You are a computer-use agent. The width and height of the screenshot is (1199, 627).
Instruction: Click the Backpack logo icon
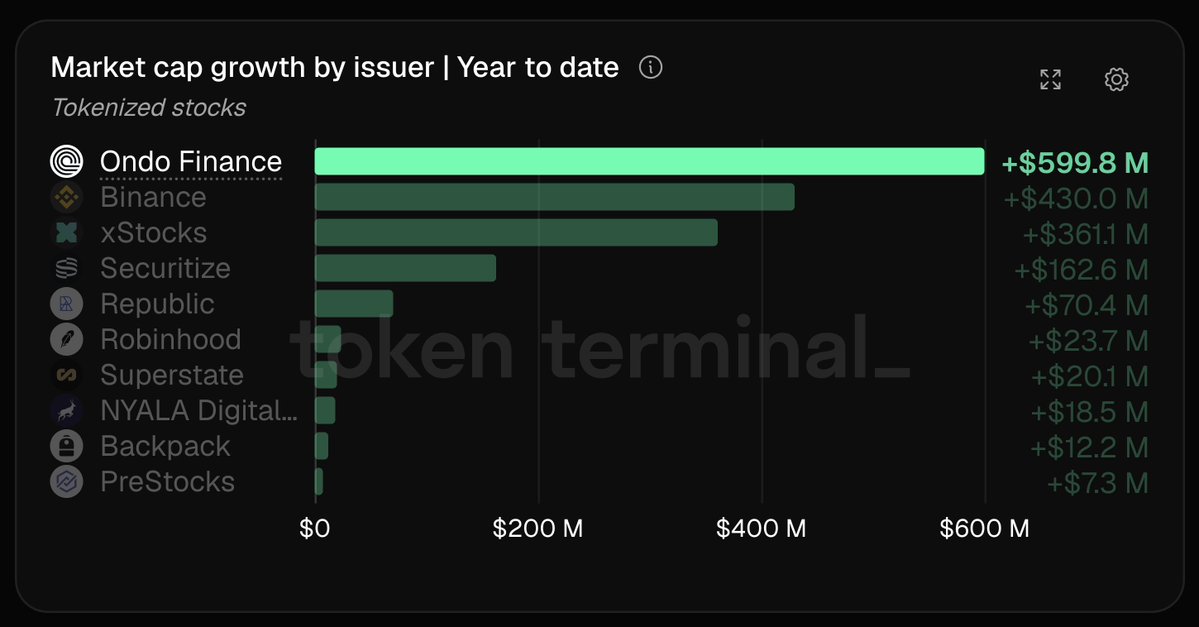tap(67, 446)
